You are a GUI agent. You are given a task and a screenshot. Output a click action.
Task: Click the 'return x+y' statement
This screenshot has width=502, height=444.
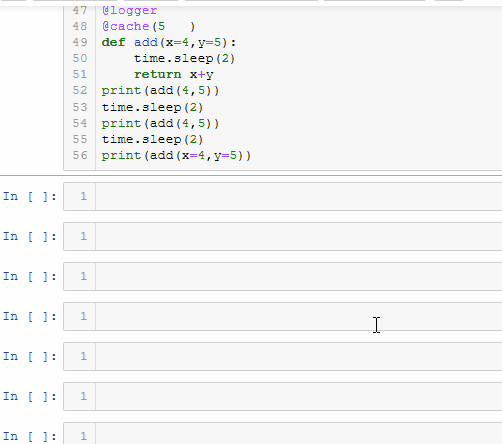coord(173,74)
